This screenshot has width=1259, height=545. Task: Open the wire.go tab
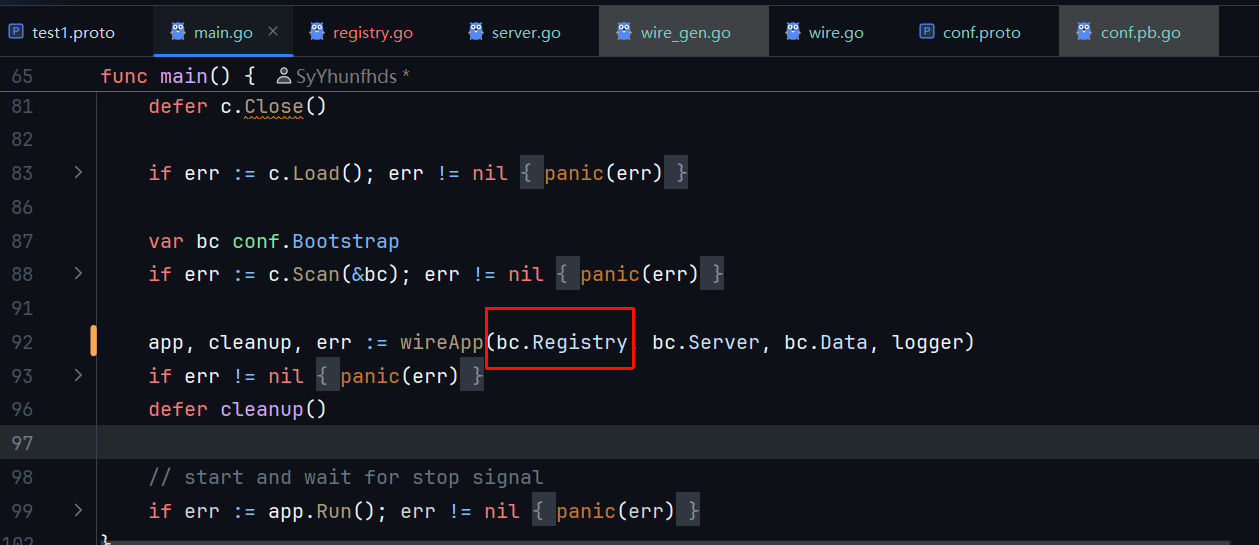point(835,32)
